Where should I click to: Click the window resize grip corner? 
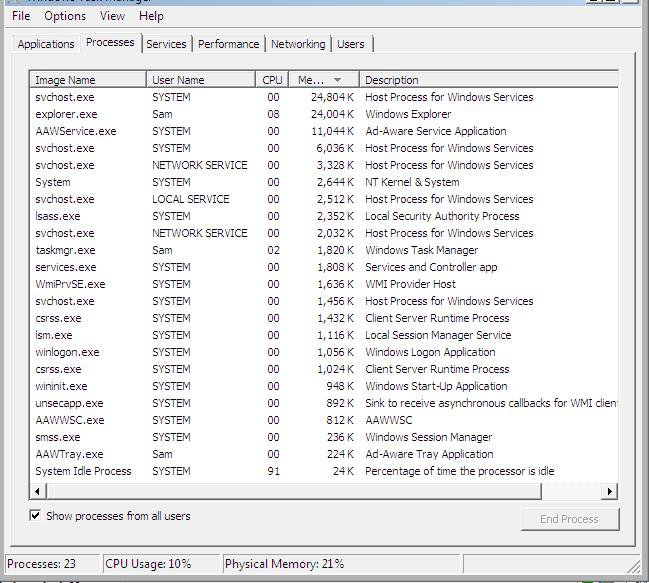pos(634,567)
